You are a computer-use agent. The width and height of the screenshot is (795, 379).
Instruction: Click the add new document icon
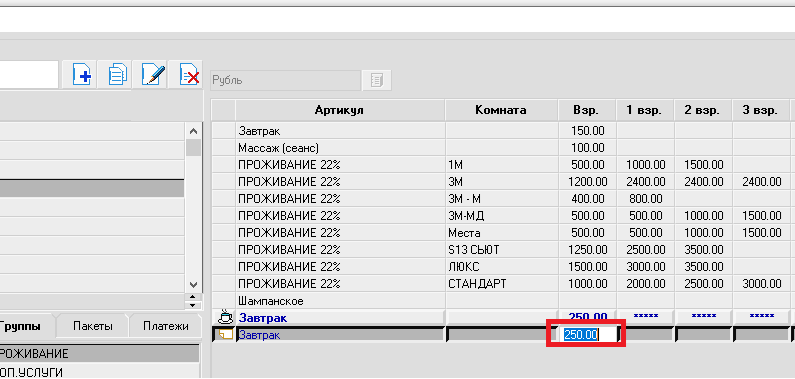[81, 75]
